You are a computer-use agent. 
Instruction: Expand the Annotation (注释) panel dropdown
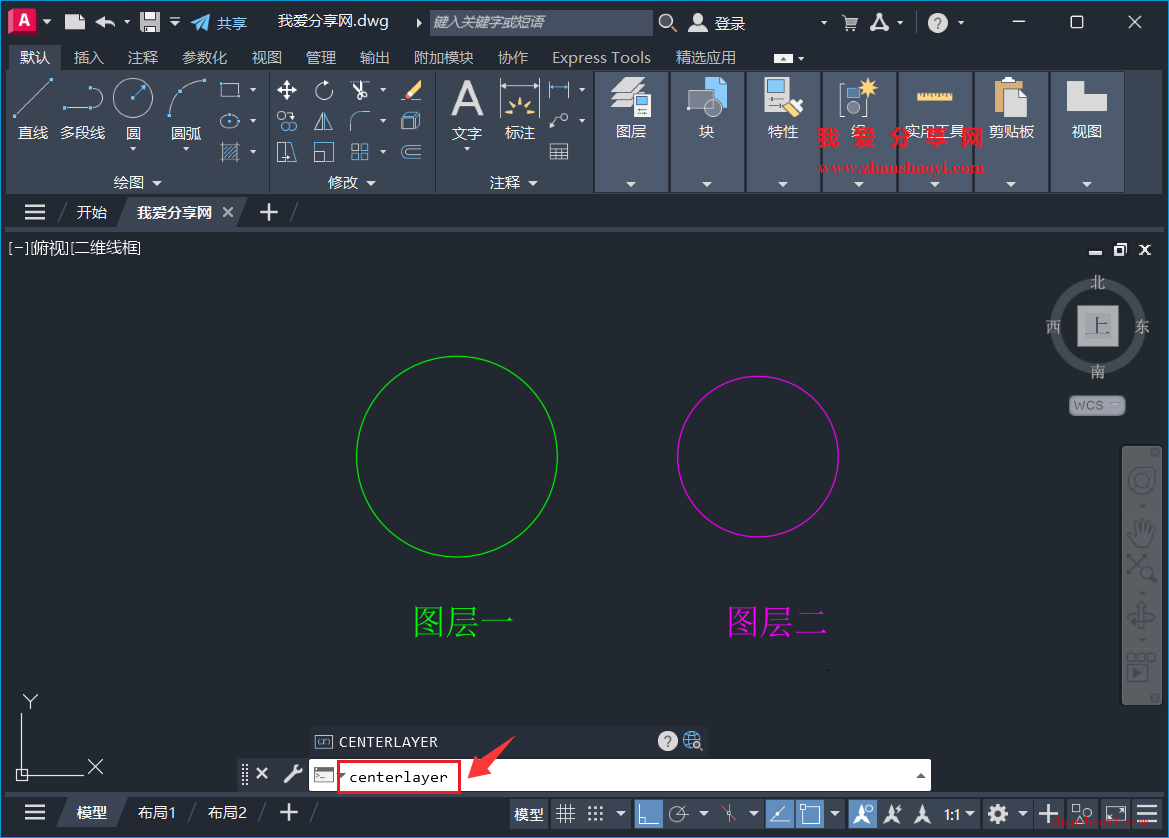click(514, 182)
